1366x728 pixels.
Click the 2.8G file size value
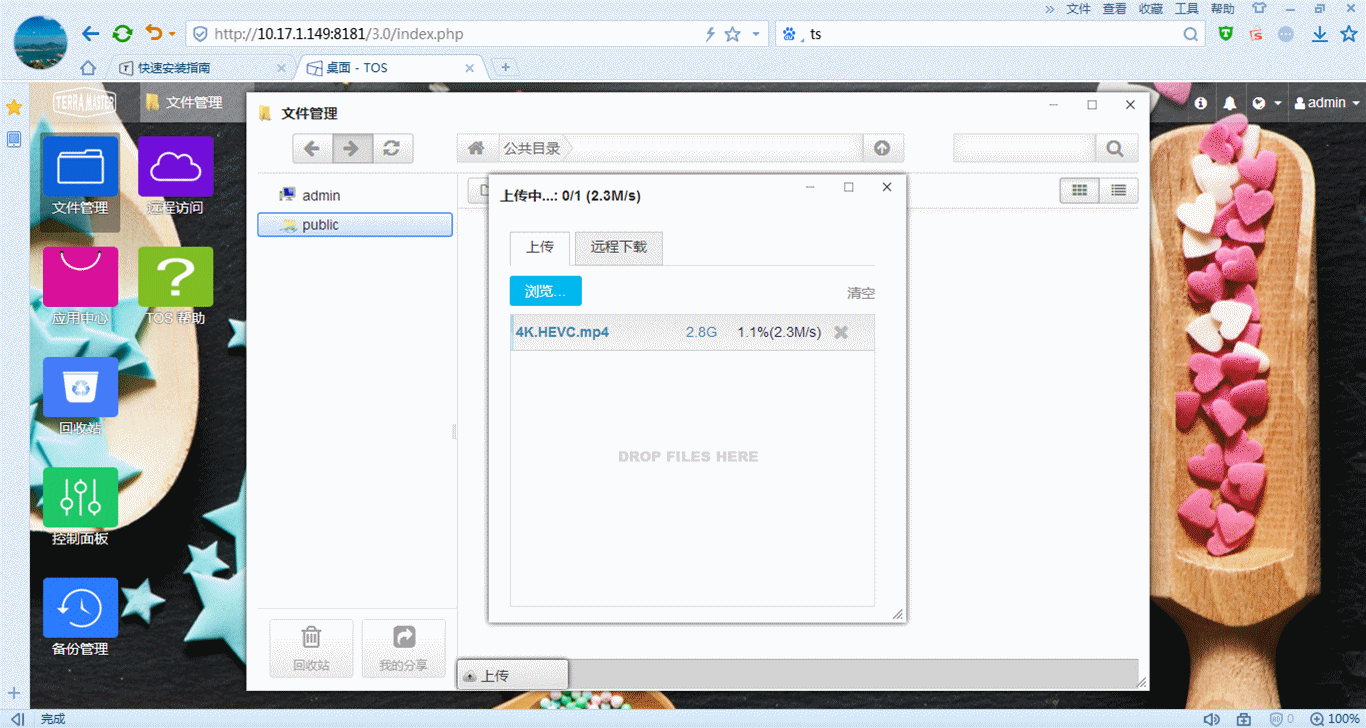(x=701, y=332)
